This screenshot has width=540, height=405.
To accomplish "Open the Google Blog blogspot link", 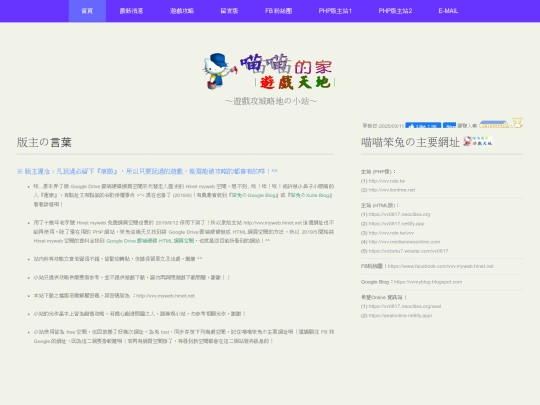I will (x=428, y=282).
